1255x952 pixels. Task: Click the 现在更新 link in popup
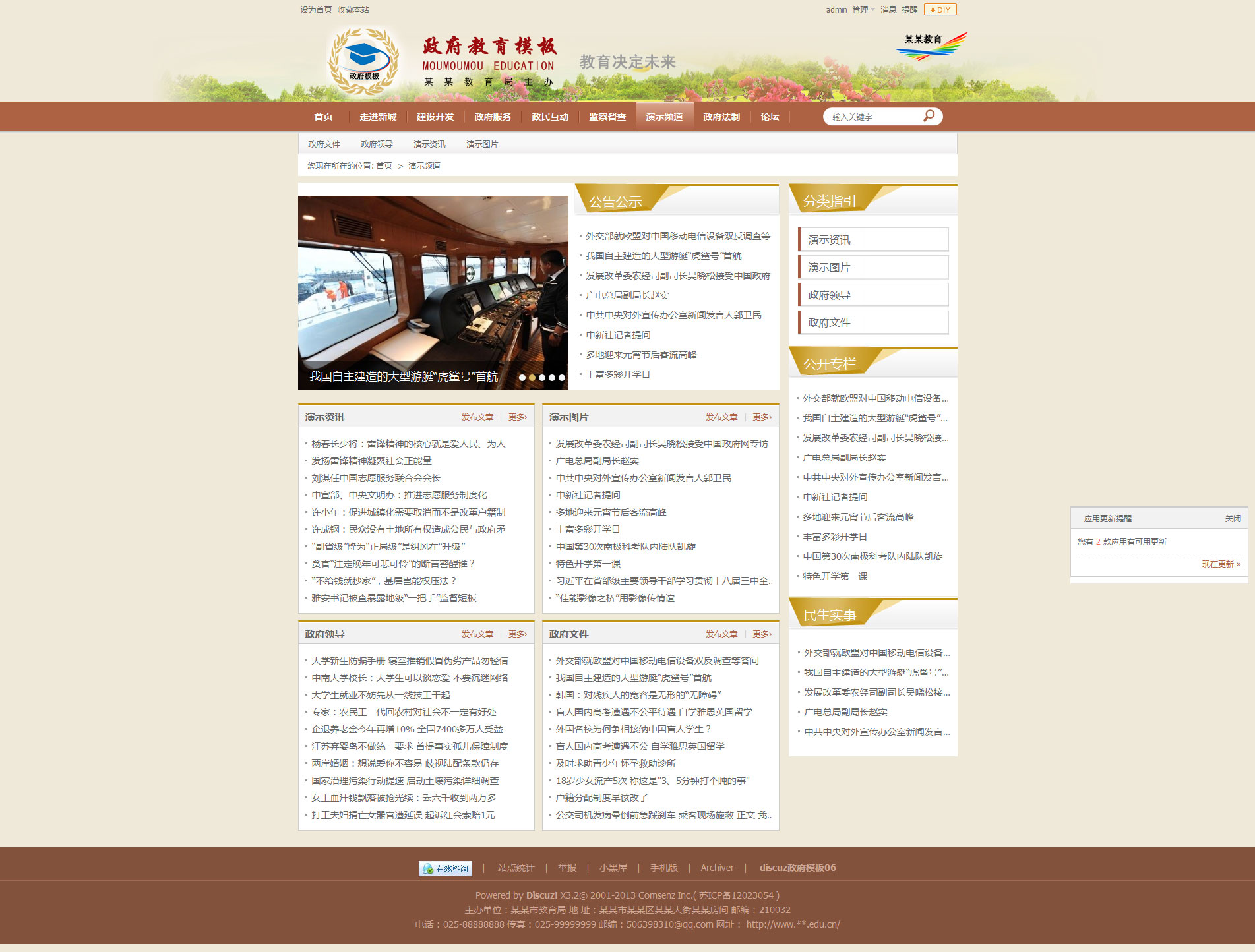1221,564
